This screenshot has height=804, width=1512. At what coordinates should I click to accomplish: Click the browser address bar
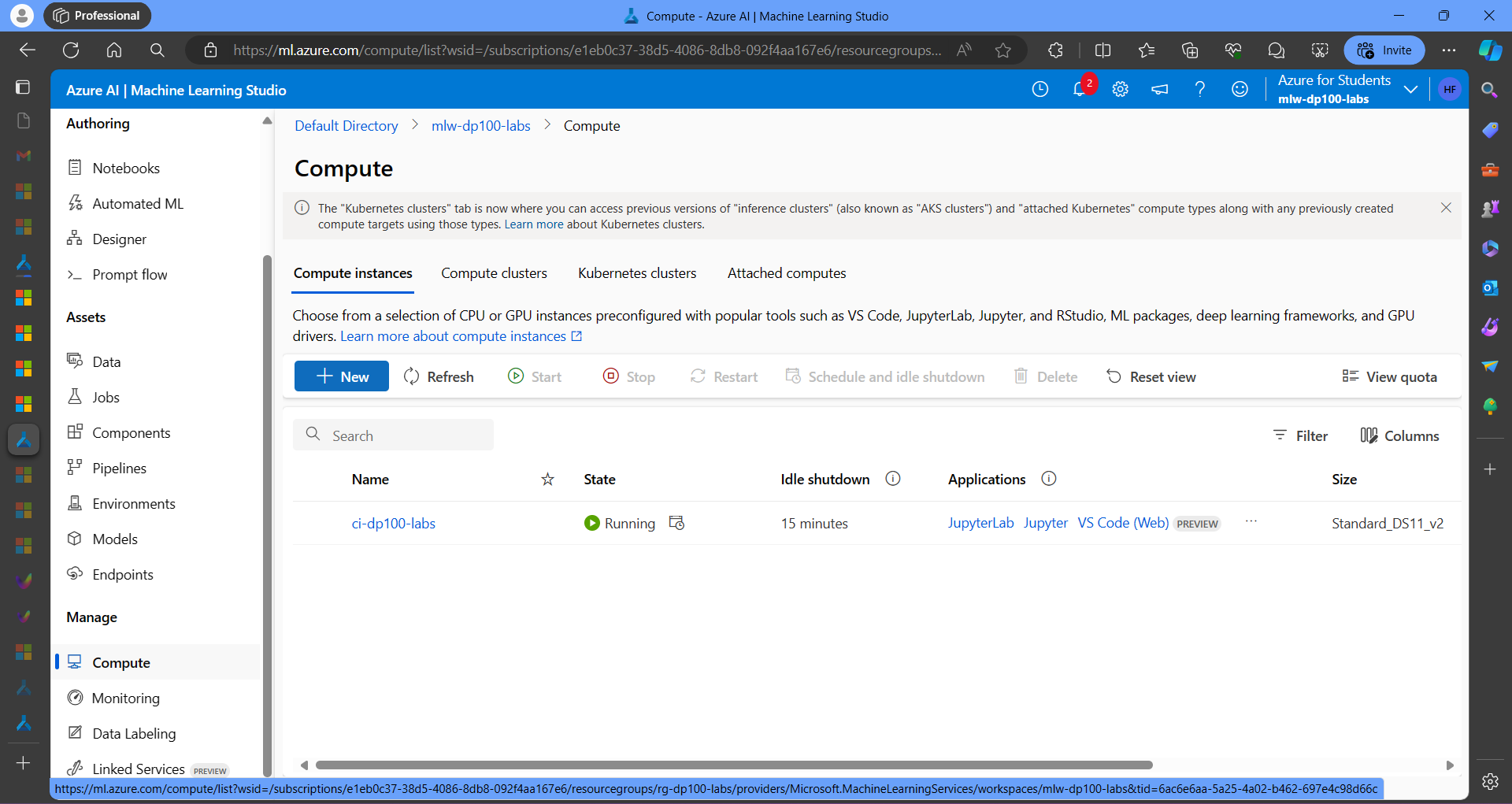587,50
